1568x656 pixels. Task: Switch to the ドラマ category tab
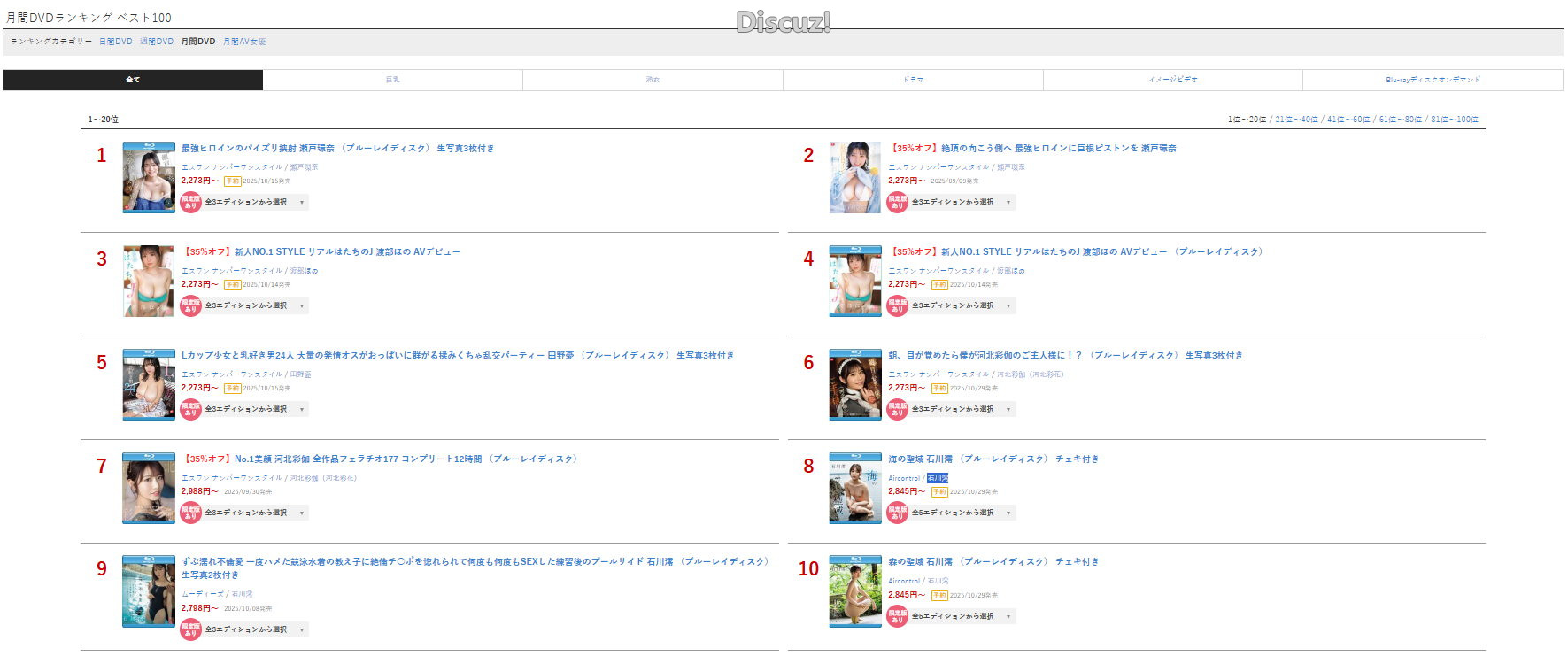[x=913, y=80]
